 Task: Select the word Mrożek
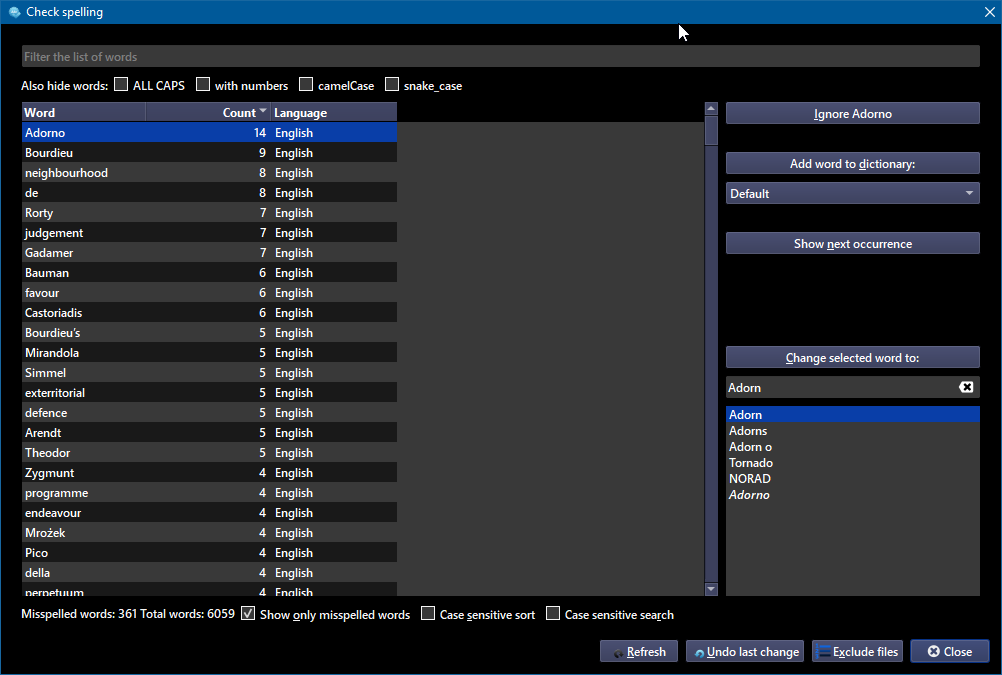[x=210, y=532]
